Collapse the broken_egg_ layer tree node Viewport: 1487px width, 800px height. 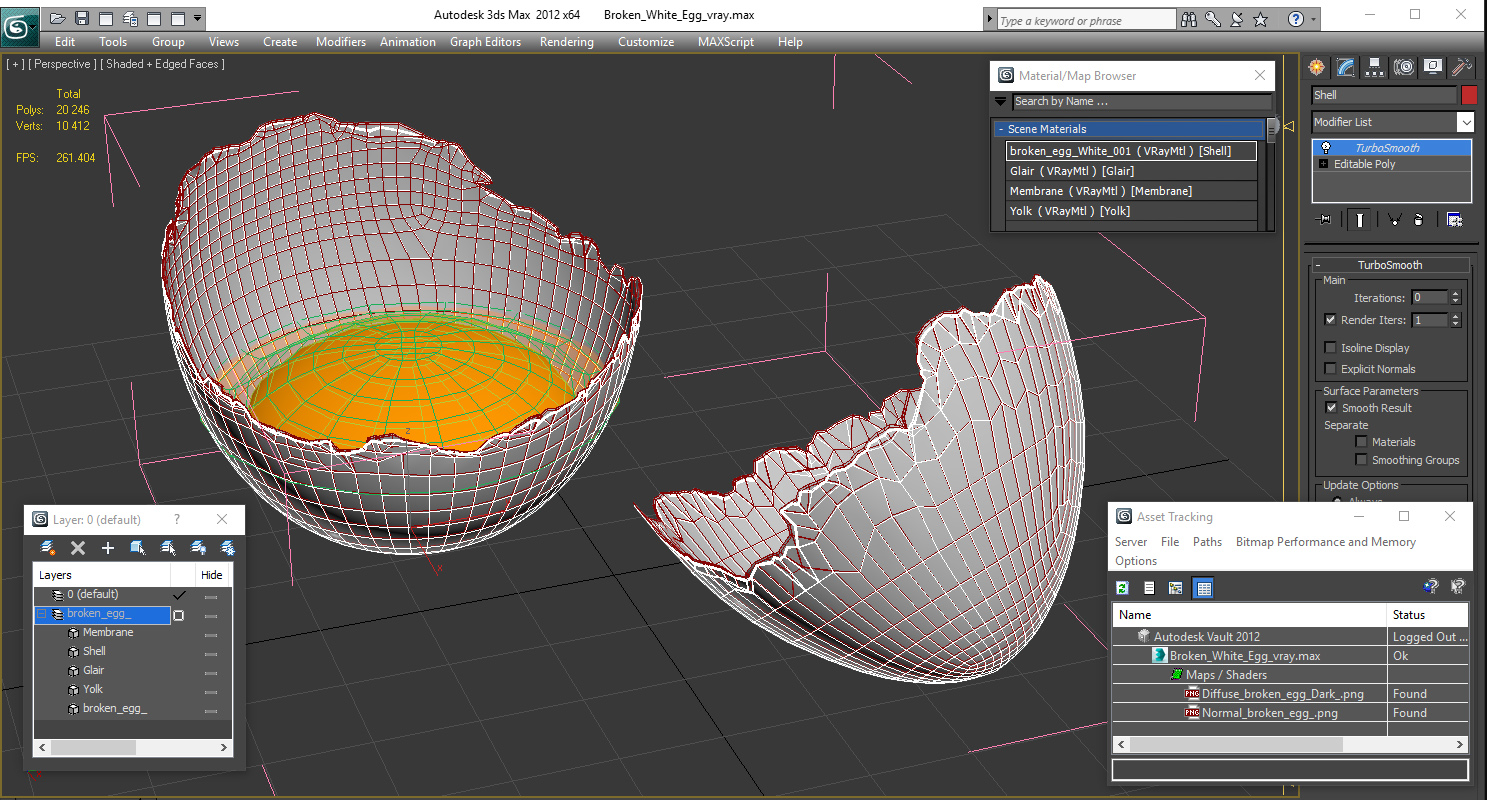[x=42, y=614]
